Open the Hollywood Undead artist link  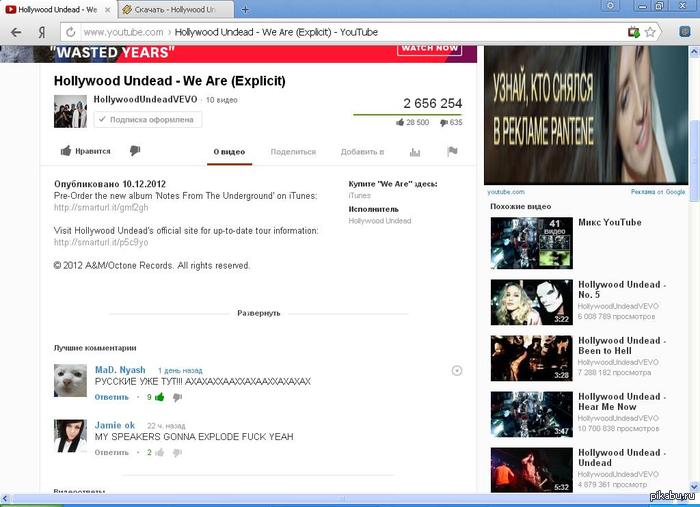379,220
